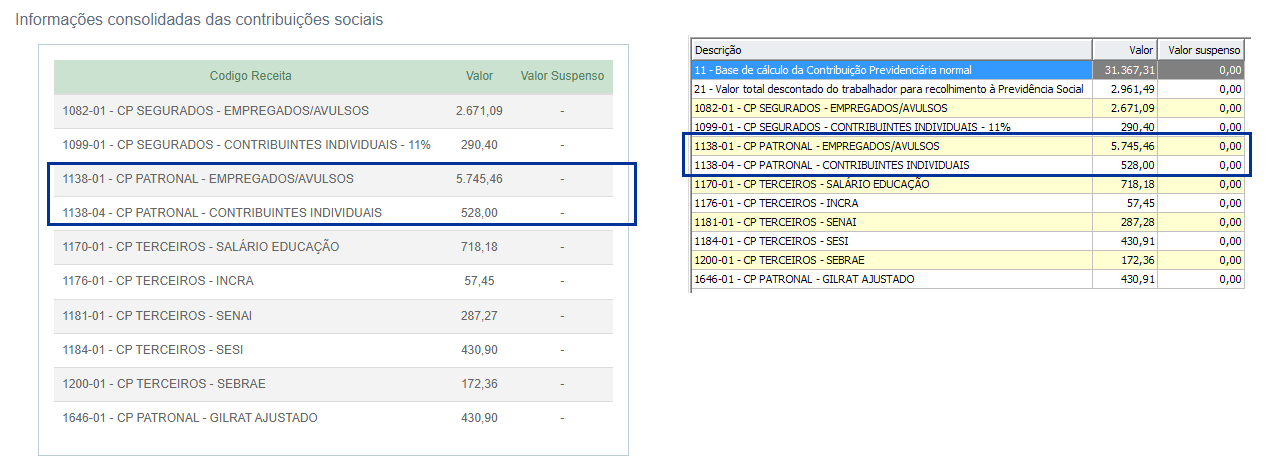Click value '287,27' in left table

[x=479, y=316]
